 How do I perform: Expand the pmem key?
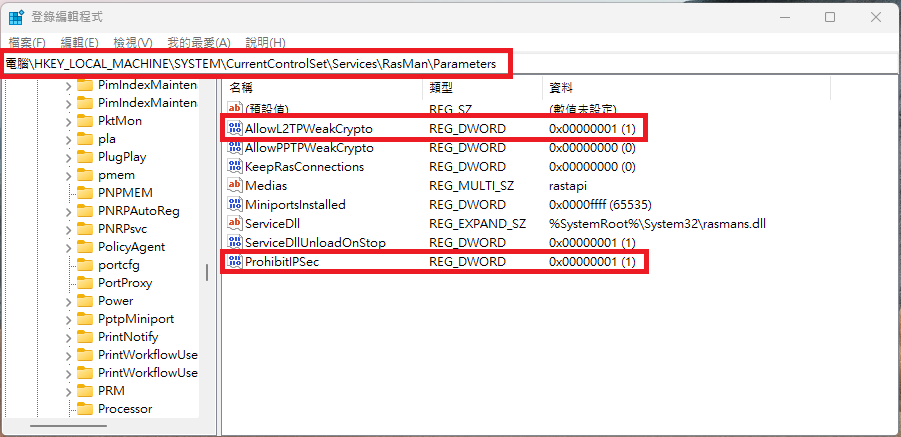[68, 176]
